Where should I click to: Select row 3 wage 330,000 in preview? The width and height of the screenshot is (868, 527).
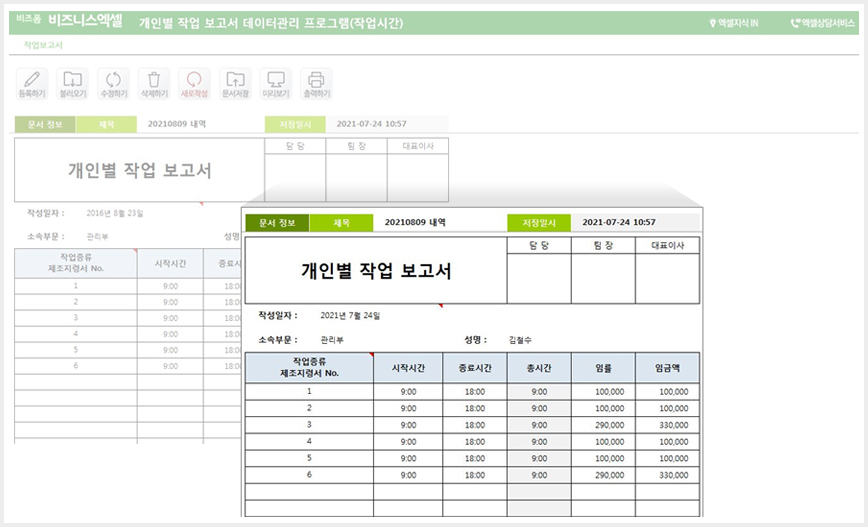(668, 425)
